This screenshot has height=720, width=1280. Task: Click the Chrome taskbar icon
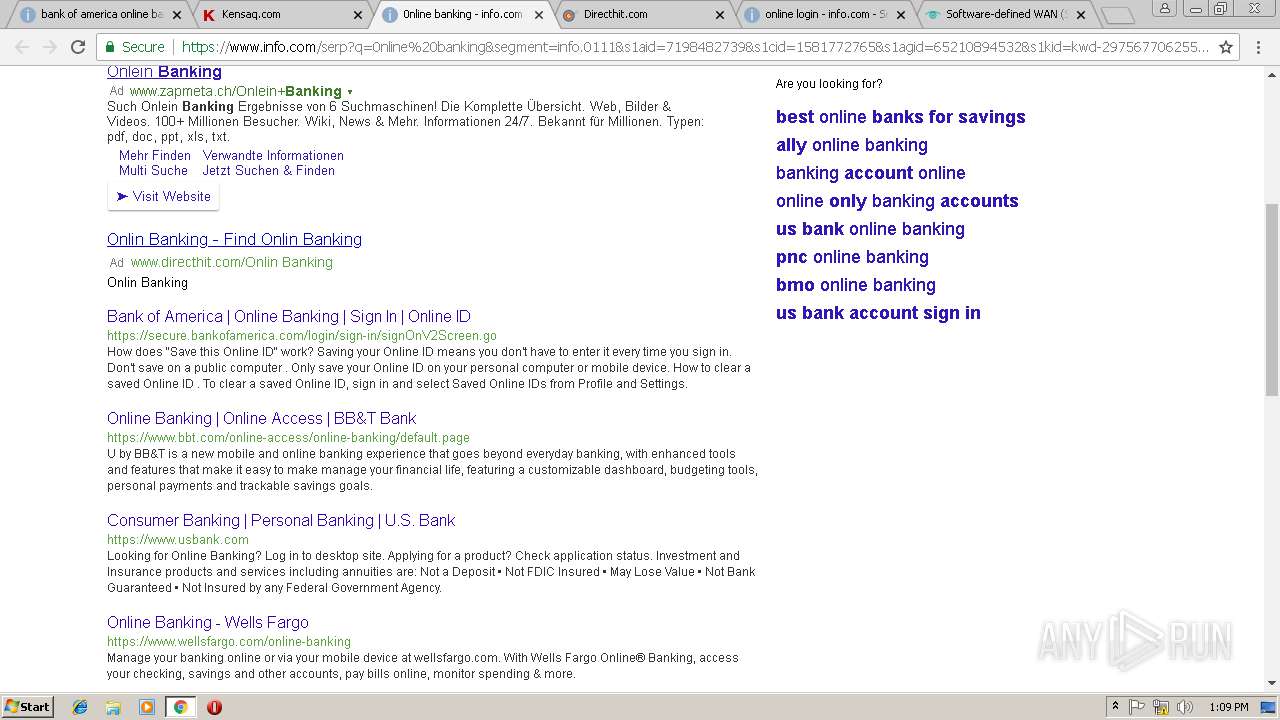[x=180, y=707]
